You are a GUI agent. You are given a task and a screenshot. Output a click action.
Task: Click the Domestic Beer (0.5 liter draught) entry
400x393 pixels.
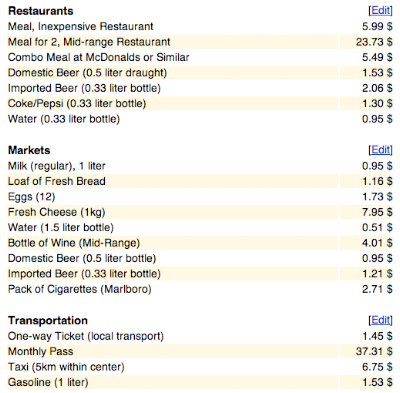(x=200, y=73)
